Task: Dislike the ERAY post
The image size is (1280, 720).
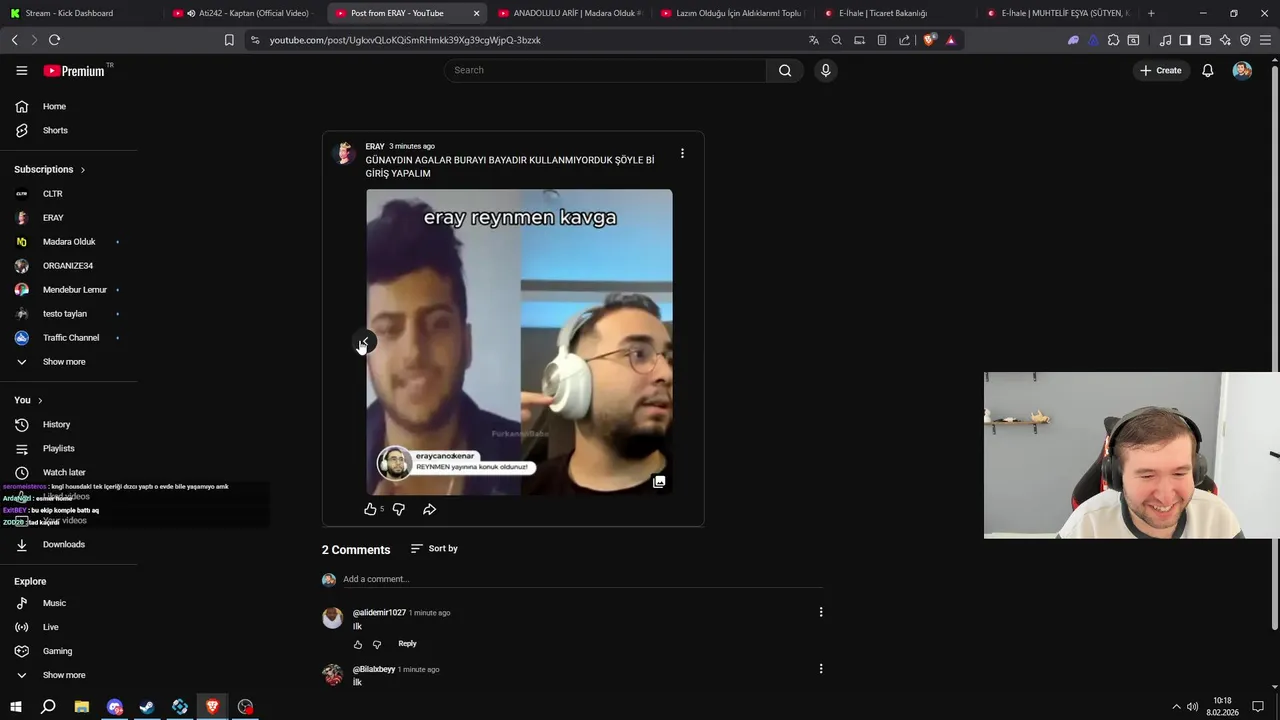Action: click(398, 509)
